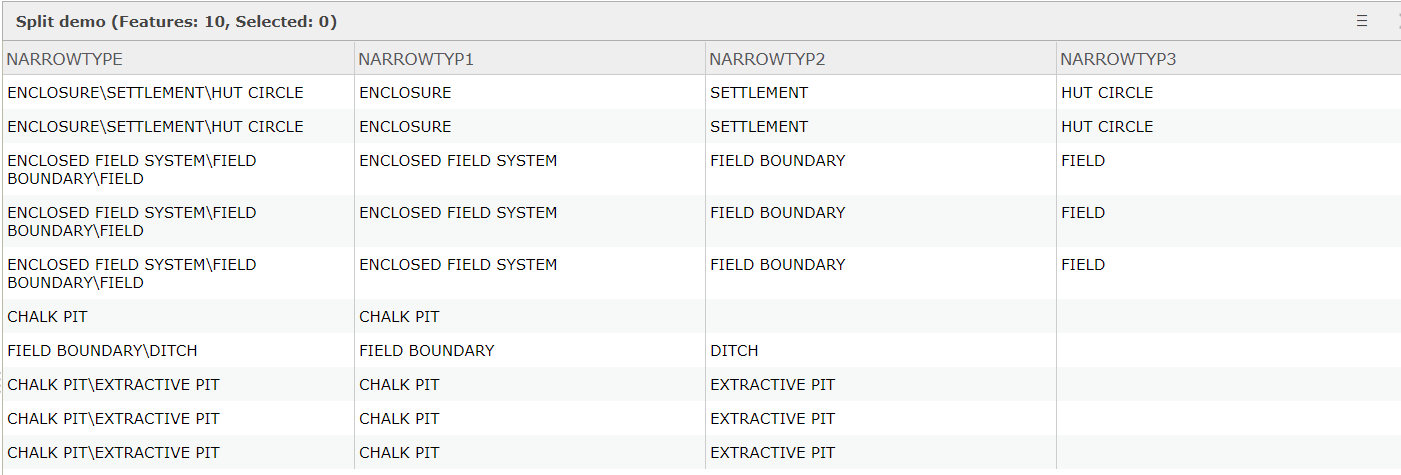Select the first ENCLOSURE\SETTLEMENT\HUT CIRCLE row
The height and width of the screenshot is (475, 1401).
tap(700, 92)
